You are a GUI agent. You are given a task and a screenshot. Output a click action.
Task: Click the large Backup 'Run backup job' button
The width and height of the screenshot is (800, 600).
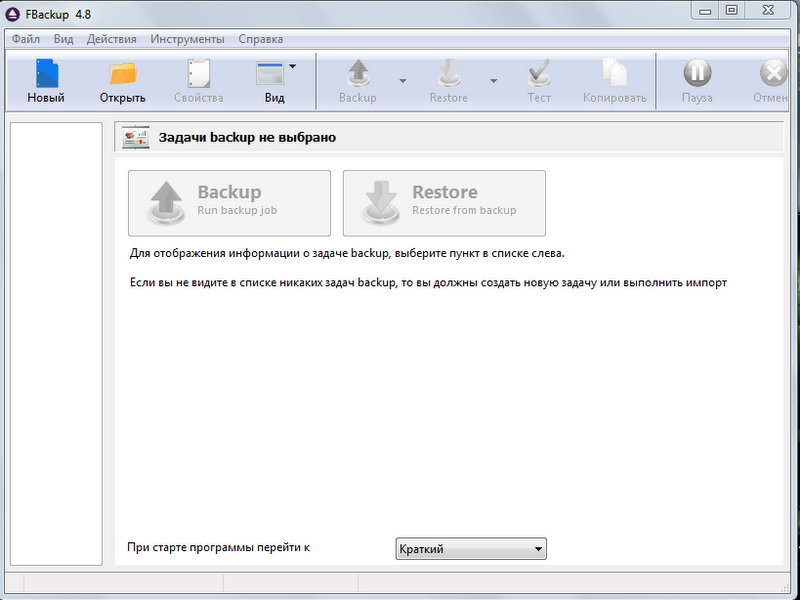click(x=230, y=203)
